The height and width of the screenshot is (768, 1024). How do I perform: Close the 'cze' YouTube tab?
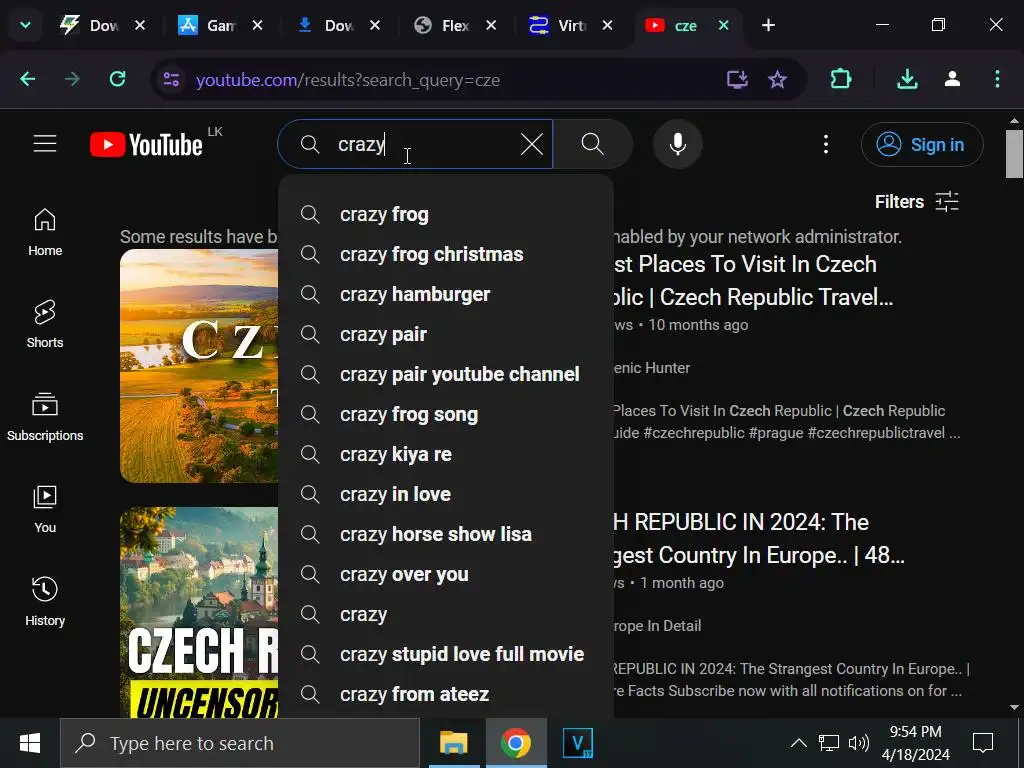coord(724,25)
